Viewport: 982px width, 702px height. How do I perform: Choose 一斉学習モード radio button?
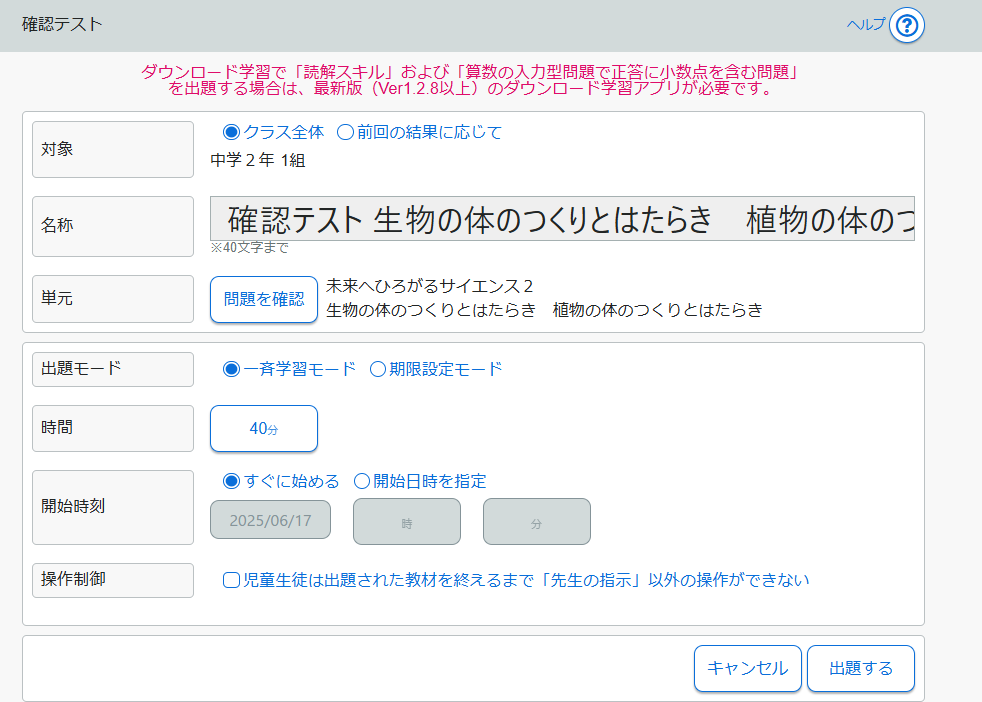pyautogui.click(x=232, y=369)
